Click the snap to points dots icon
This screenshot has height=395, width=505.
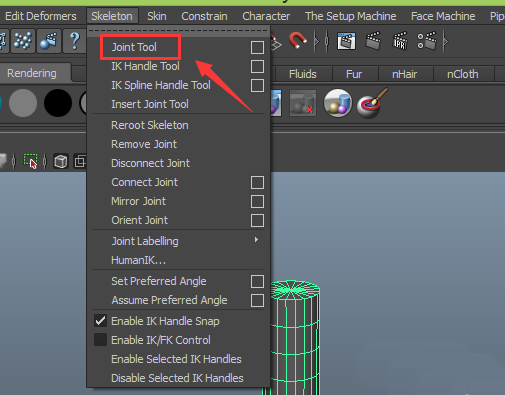point(23,41)
